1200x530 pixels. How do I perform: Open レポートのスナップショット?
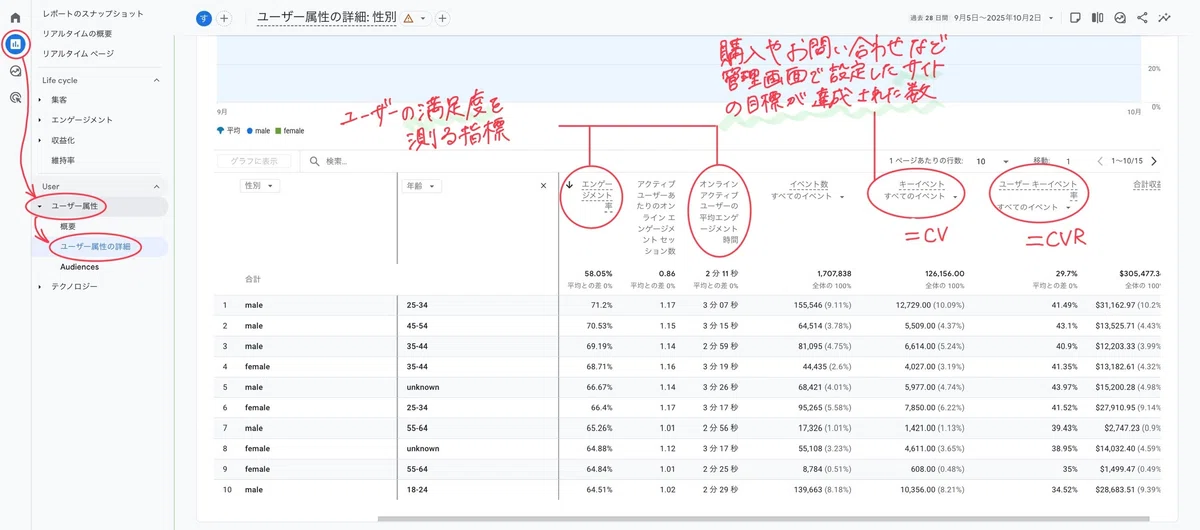(93, 14)
